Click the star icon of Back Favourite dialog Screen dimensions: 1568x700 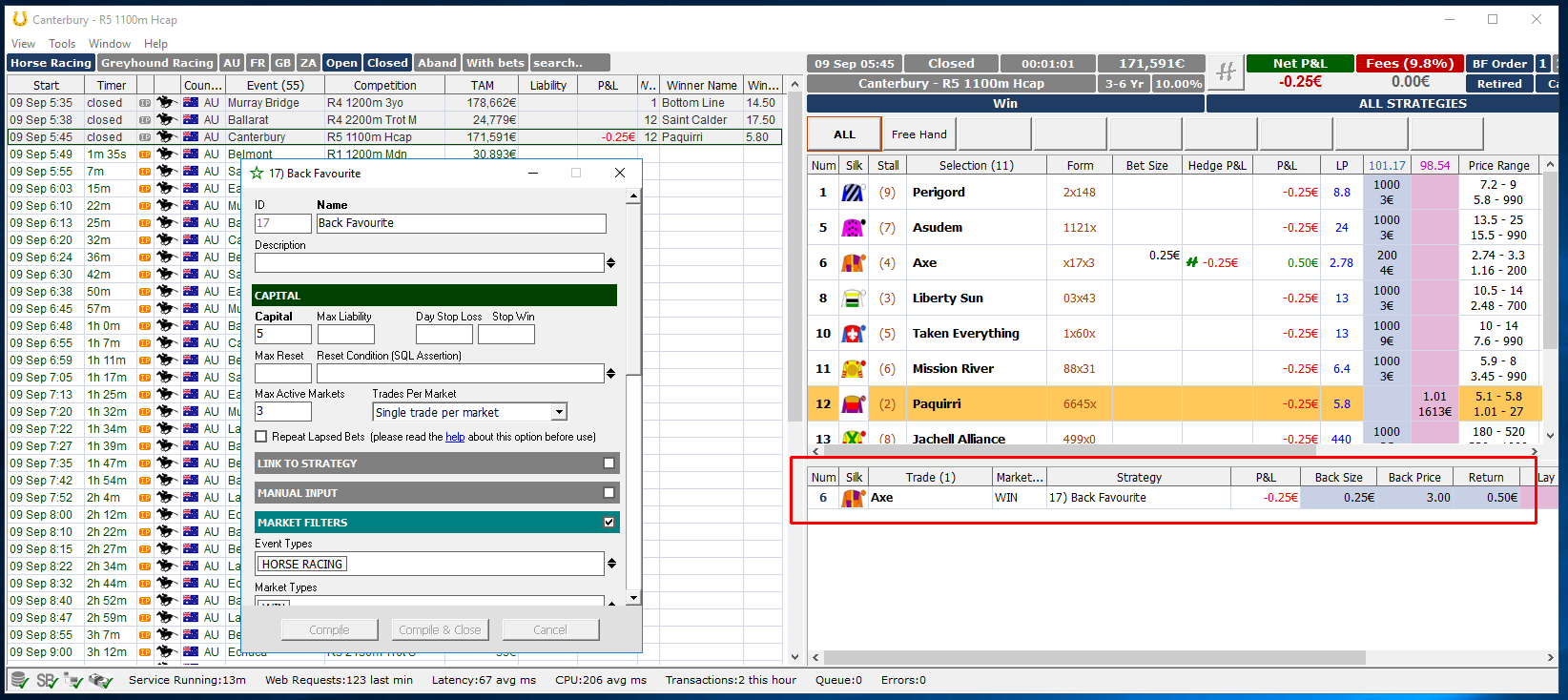tap(257, 173)
